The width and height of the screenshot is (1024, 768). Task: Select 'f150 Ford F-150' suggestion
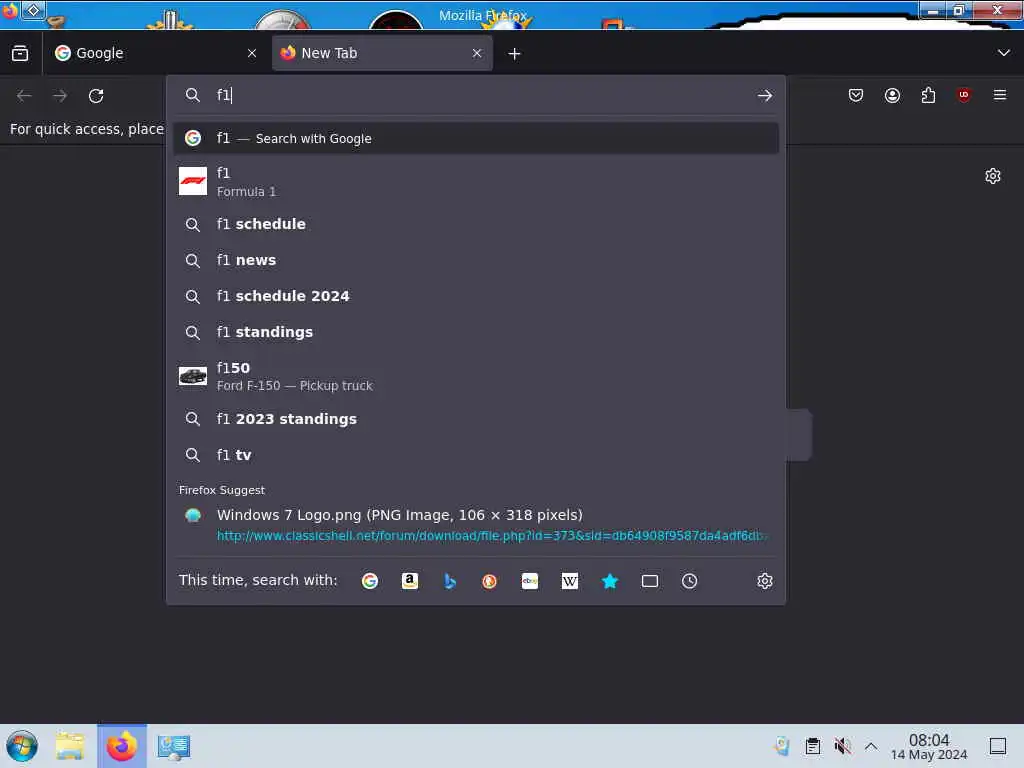tap(476, 376)
